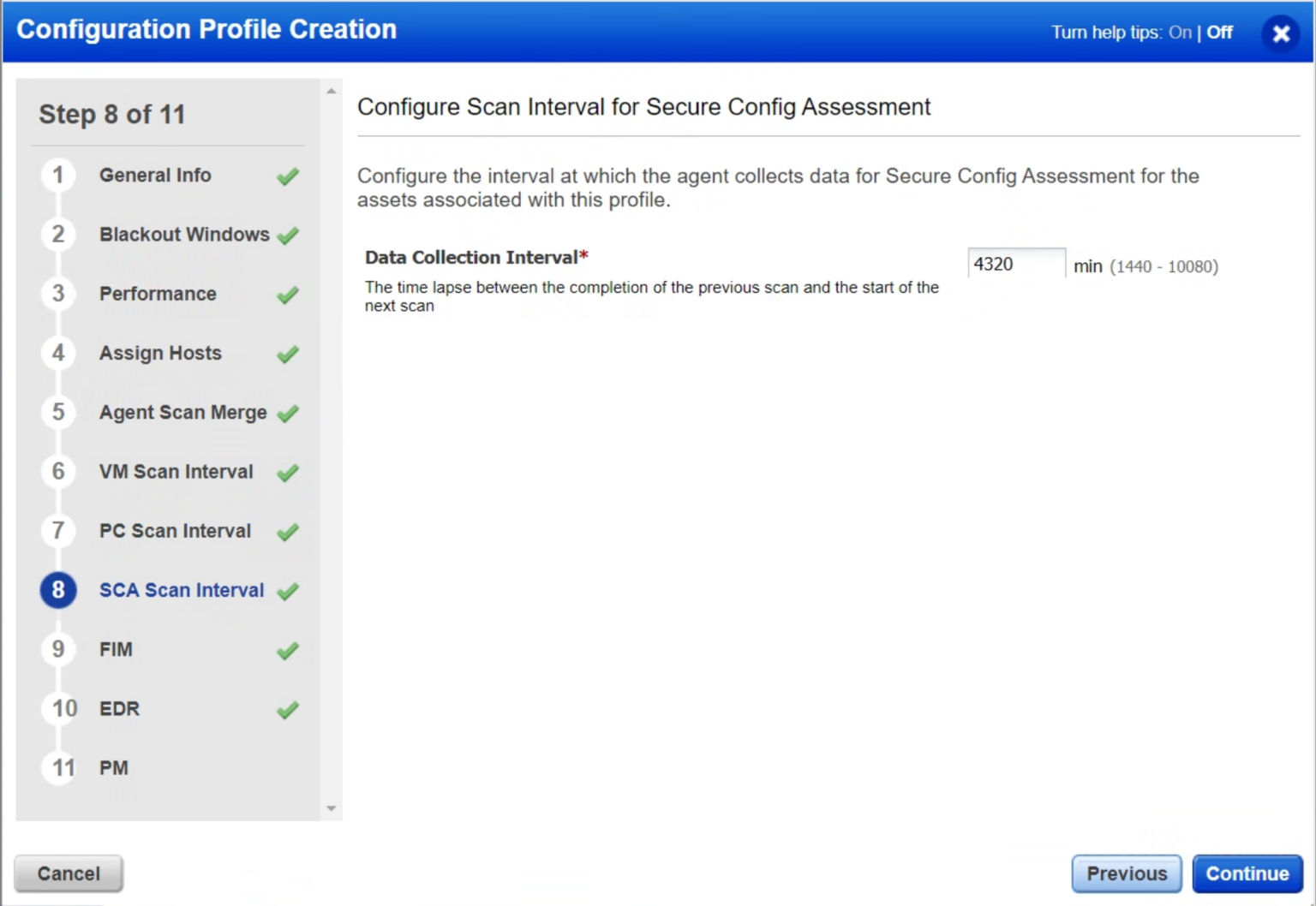
Task: Click the scrollbar down arrow on the steps panel
Action: coord(332,808)
